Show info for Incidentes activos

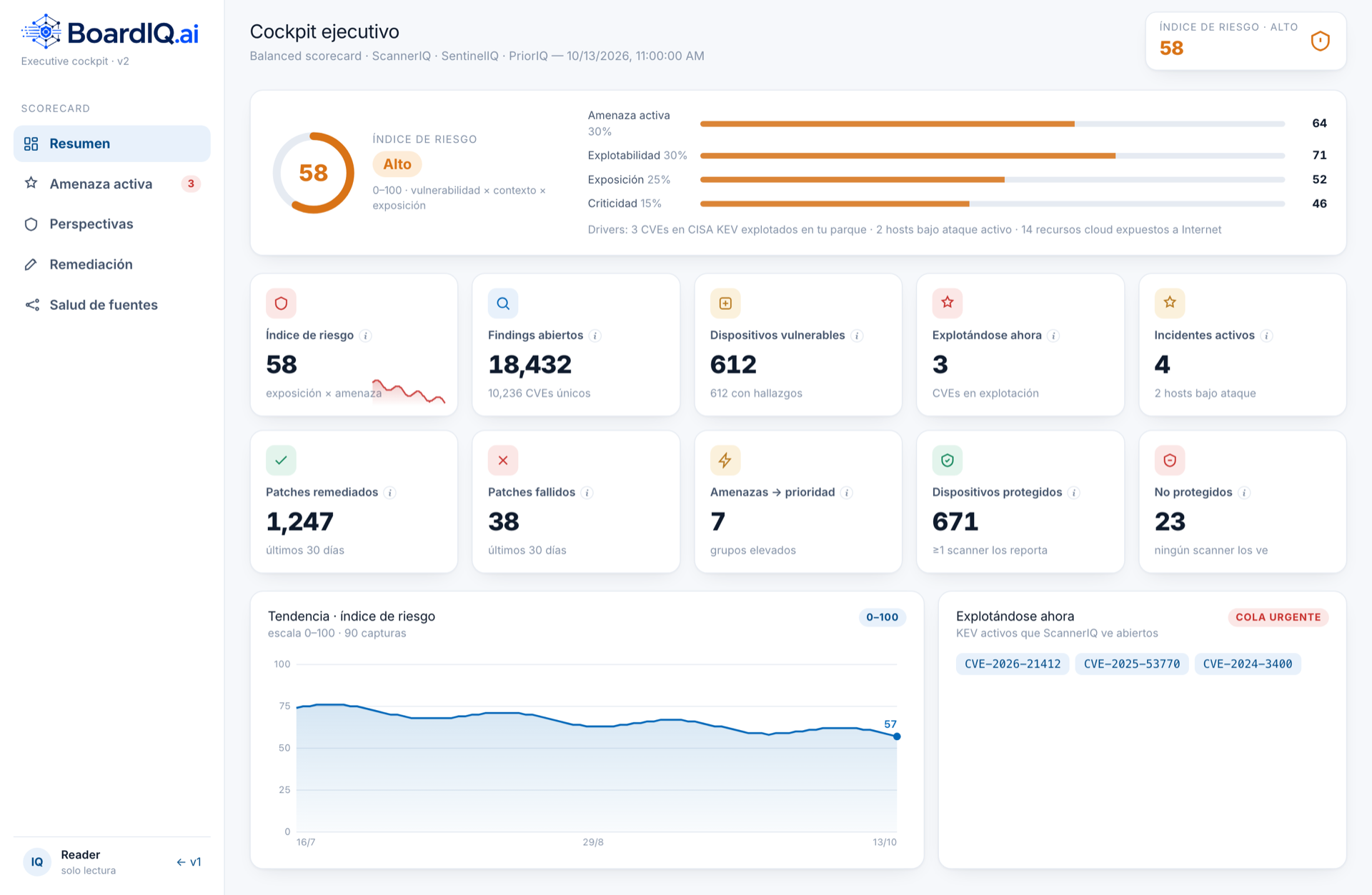pos(1267,336)
